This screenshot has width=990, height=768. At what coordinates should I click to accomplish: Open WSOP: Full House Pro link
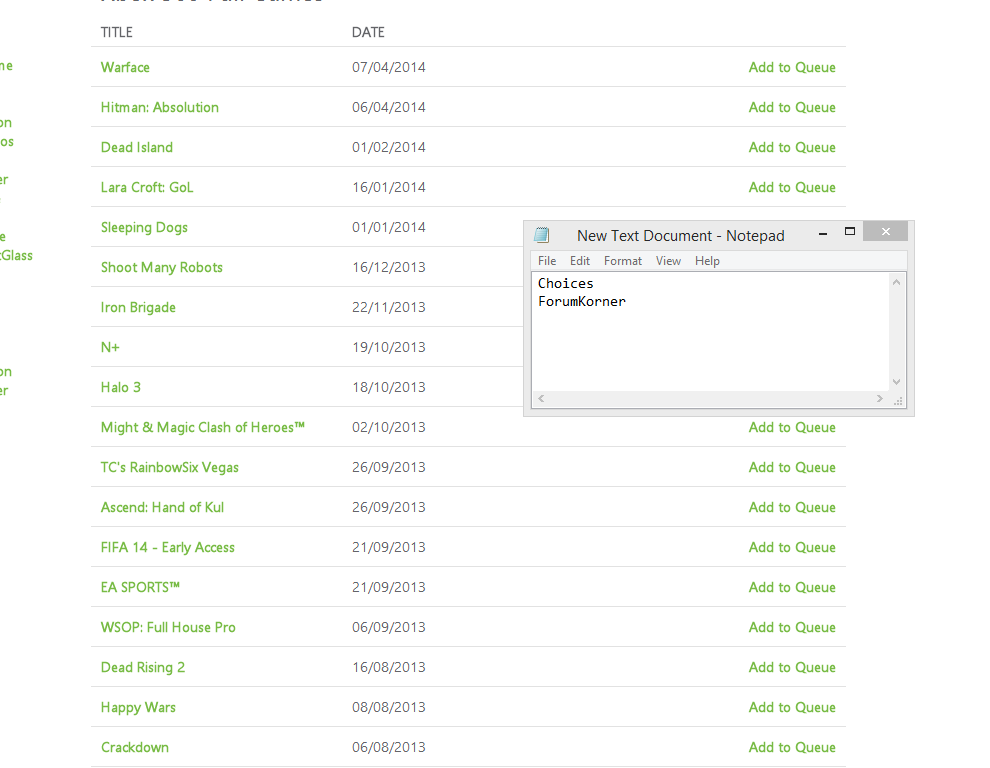coord(168,627)
